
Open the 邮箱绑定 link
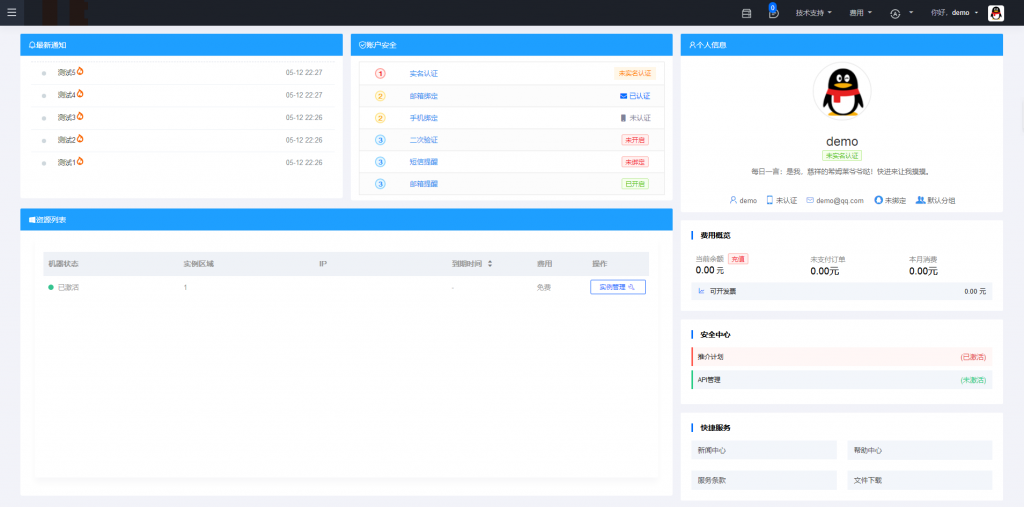coord(423,96)
